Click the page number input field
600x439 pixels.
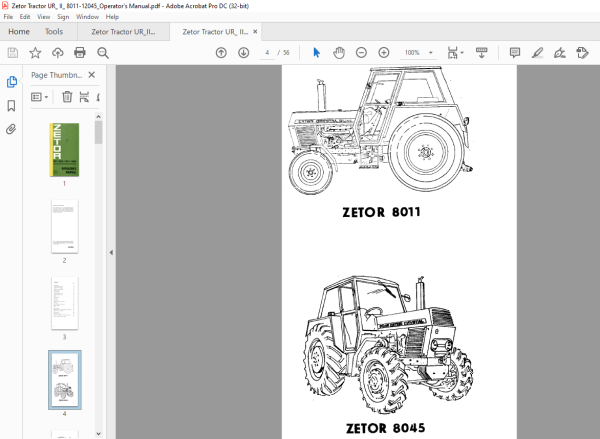tap(267, 52)
